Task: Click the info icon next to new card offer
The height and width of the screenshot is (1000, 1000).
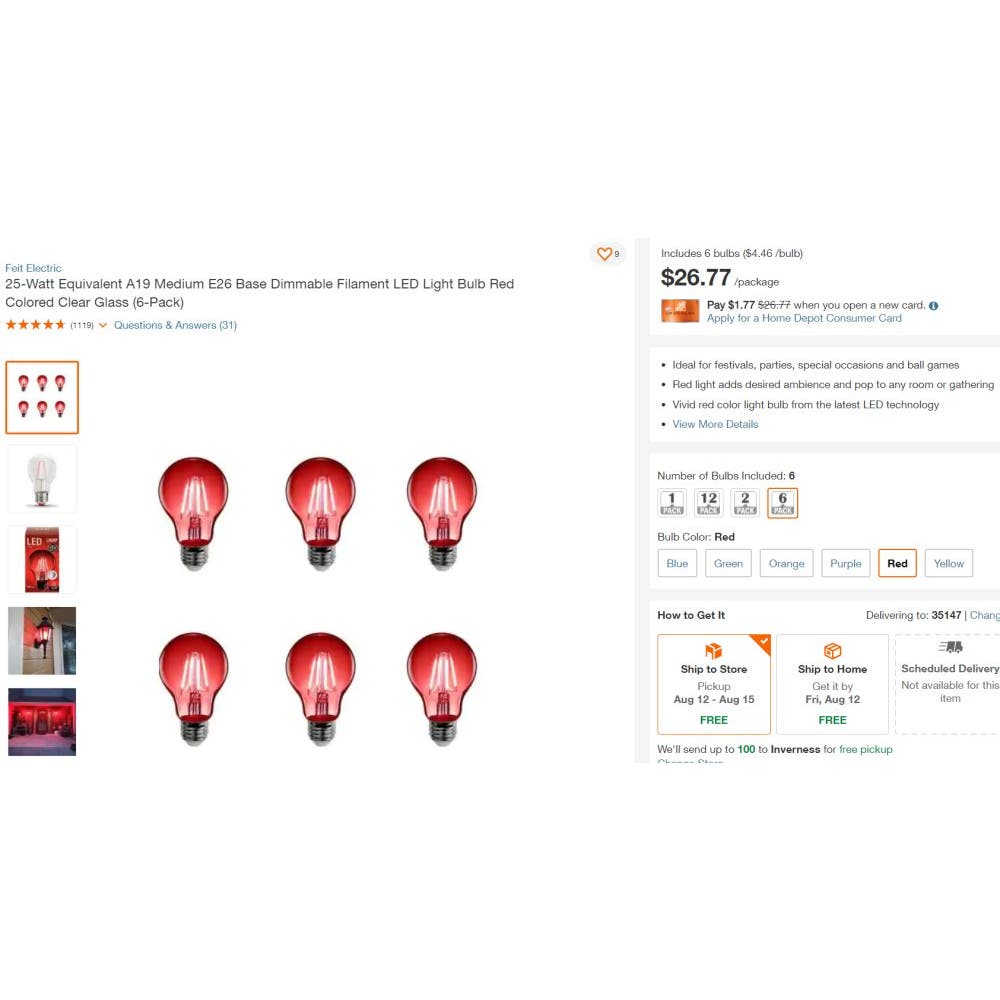Action: pyautogui.click(x=933, y=305)
